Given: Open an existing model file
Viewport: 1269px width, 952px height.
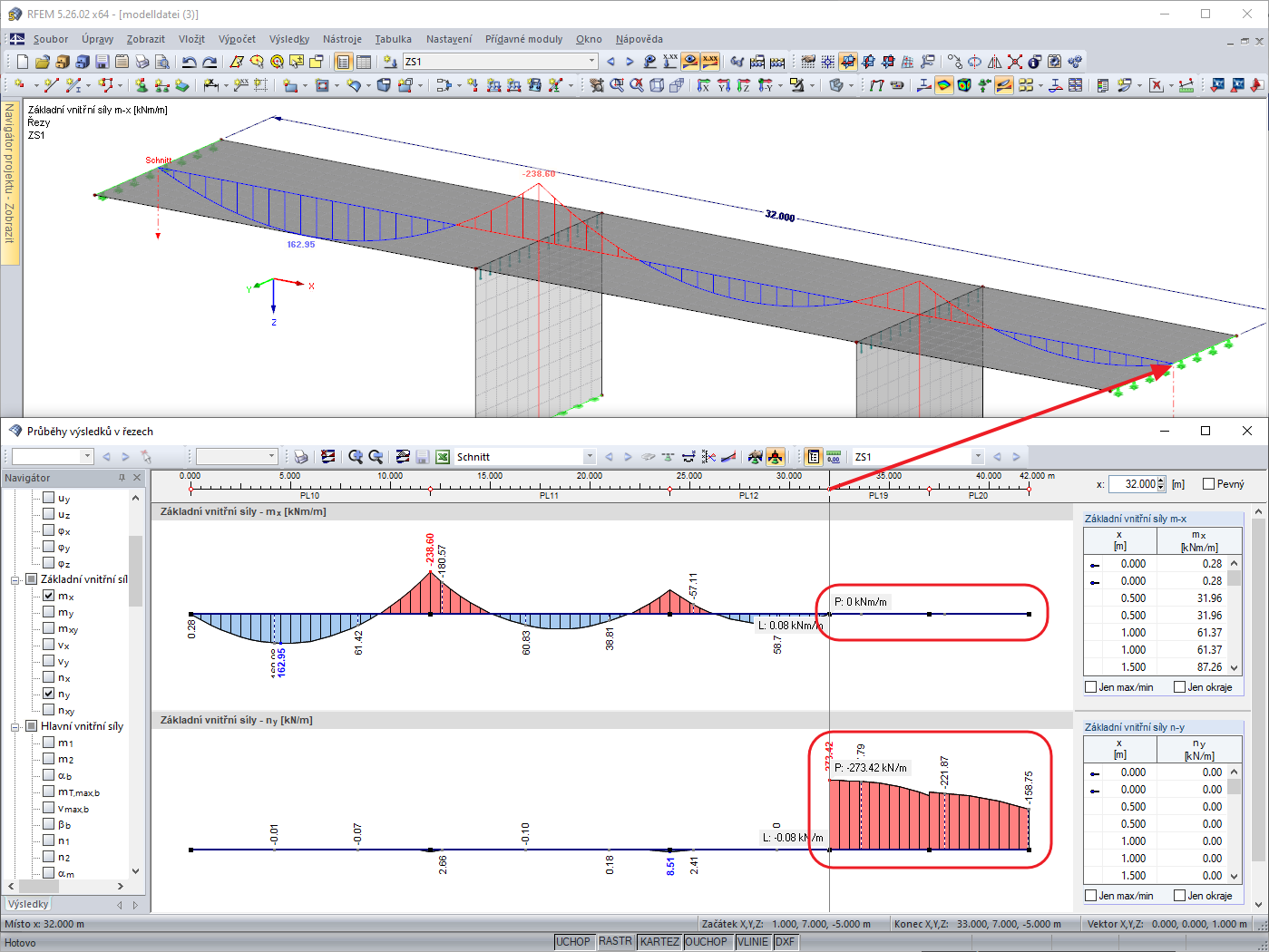Looking at the screenshot, I should [43, 62].
